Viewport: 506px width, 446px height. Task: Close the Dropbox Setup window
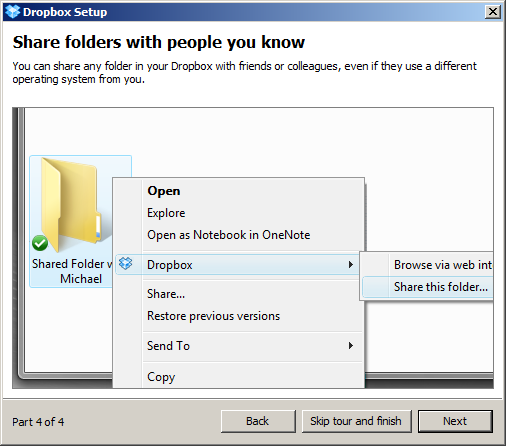[x=493, y=12]
